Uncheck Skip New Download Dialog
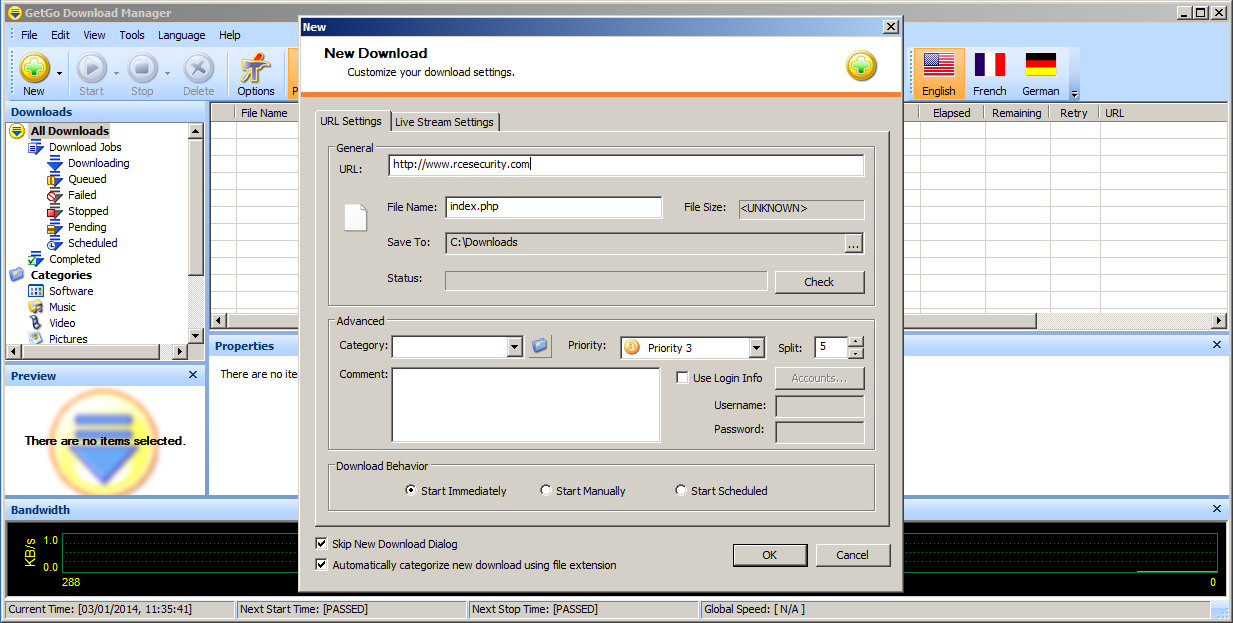 pyautogui.click(x=321, y=544)
